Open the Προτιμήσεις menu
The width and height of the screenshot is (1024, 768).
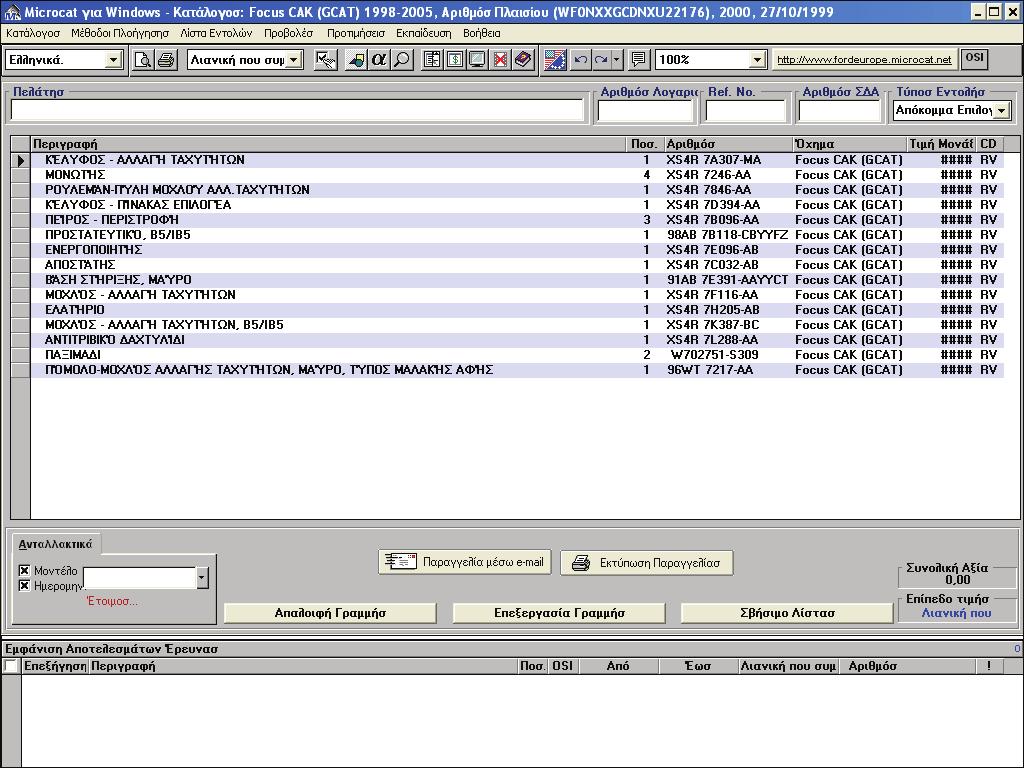click(356, 33)
